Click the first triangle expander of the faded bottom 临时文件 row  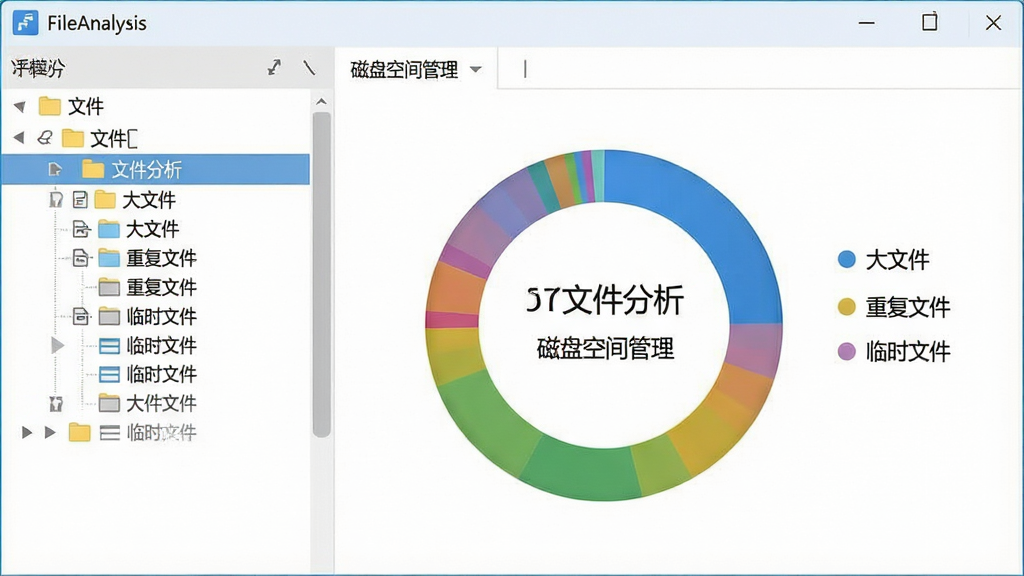[27, 432]
